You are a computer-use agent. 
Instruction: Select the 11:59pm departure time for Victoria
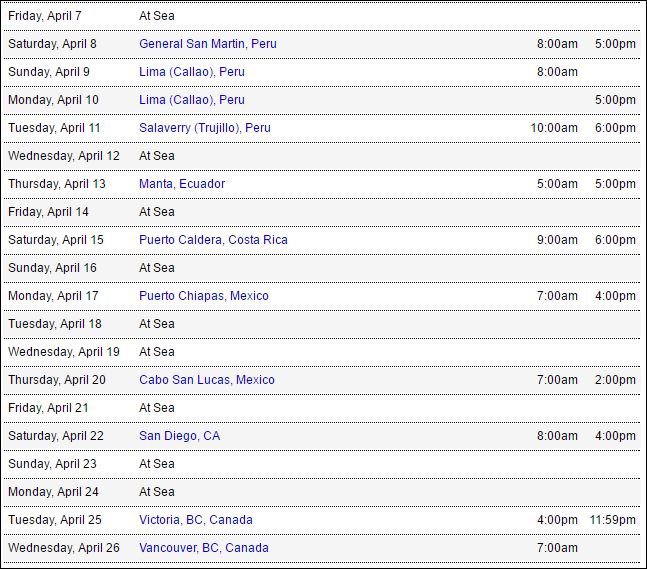612,520
